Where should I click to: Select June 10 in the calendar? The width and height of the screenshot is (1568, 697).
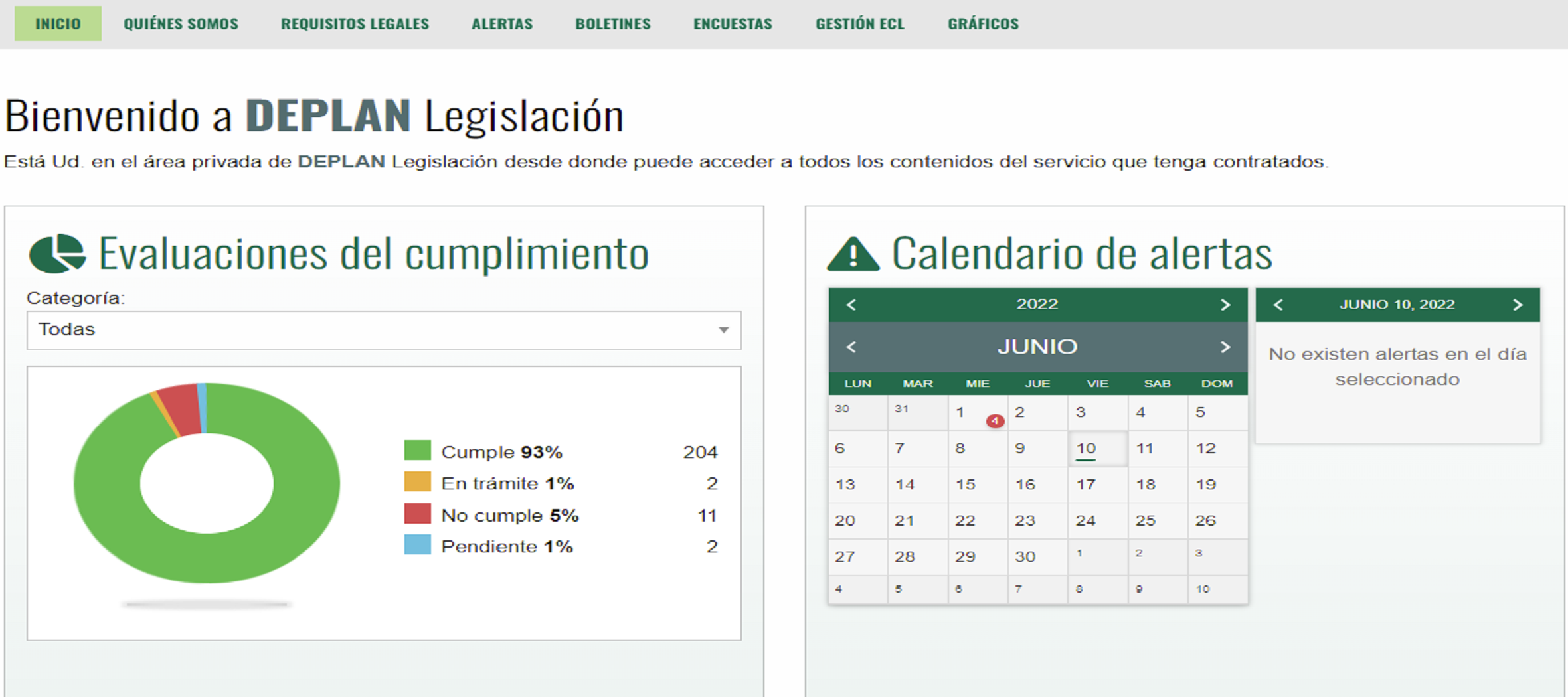coord(1098,449)
